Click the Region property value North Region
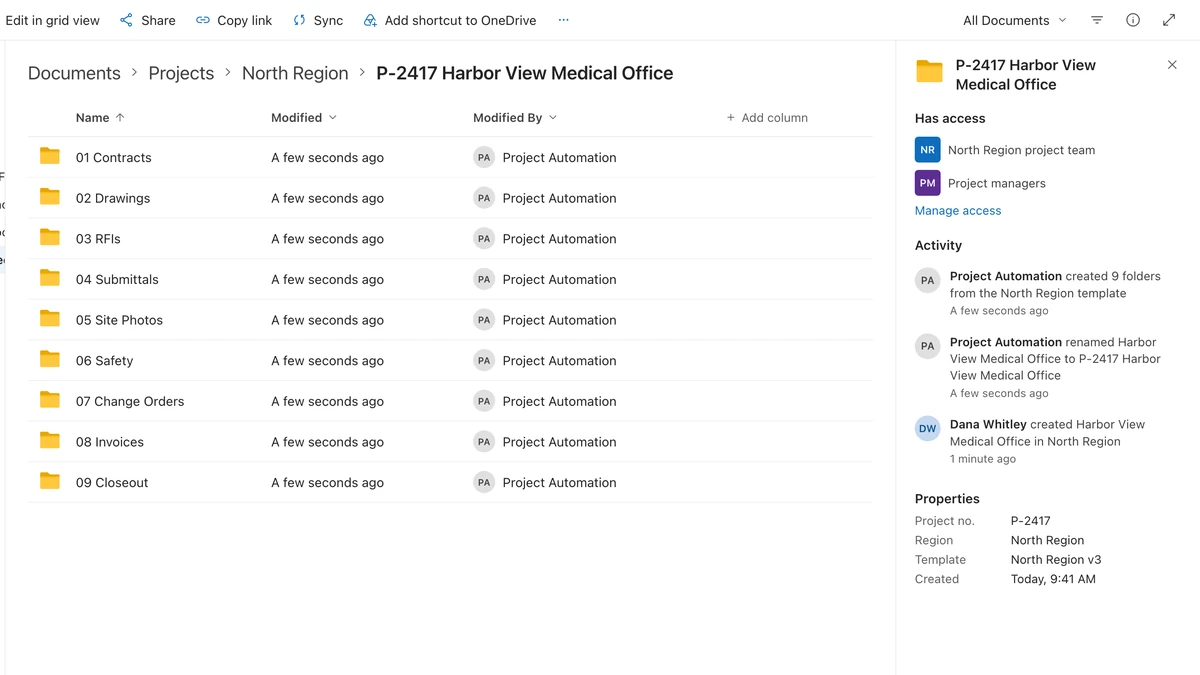Image resolution: width=1200 pixels, height=675 pixels. 1047,540
